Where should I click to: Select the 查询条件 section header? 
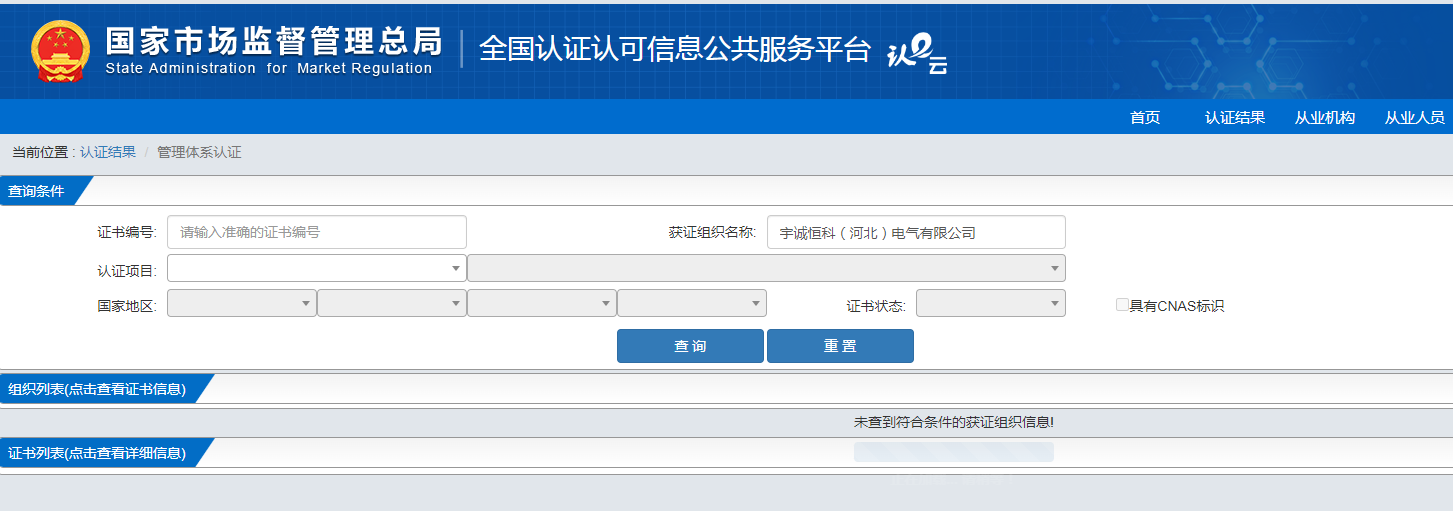[x=36, y=191]
